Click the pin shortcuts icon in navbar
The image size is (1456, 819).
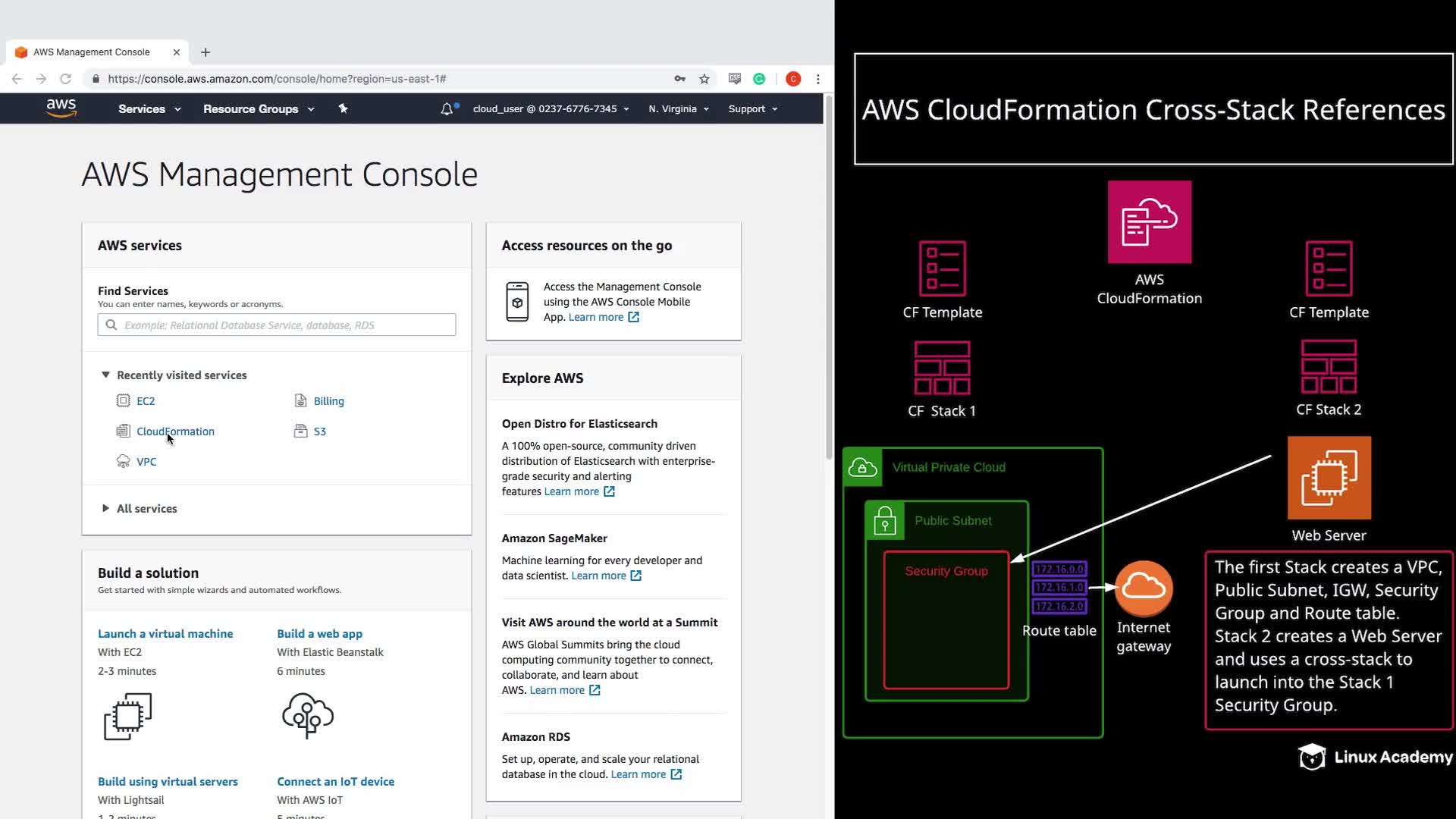click(x=343, y=108)
